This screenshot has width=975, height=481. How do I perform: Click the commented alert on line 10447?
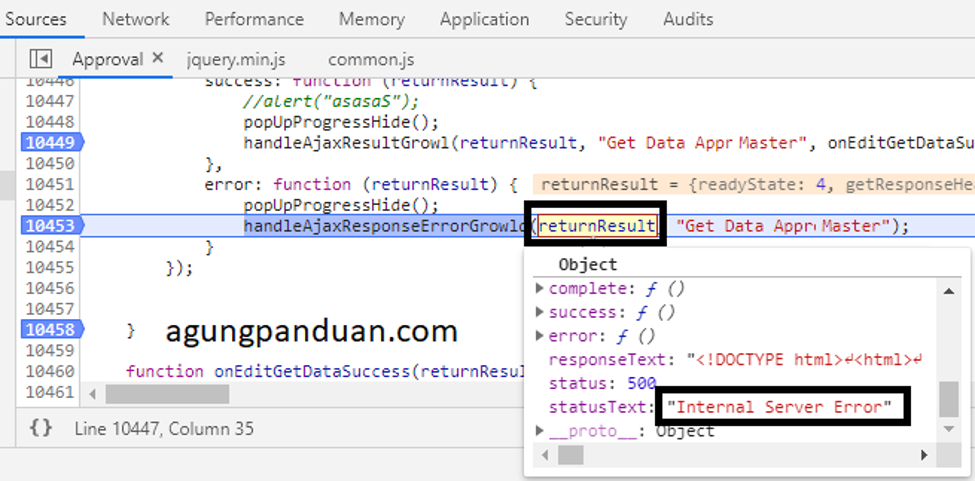coord(331,101)
